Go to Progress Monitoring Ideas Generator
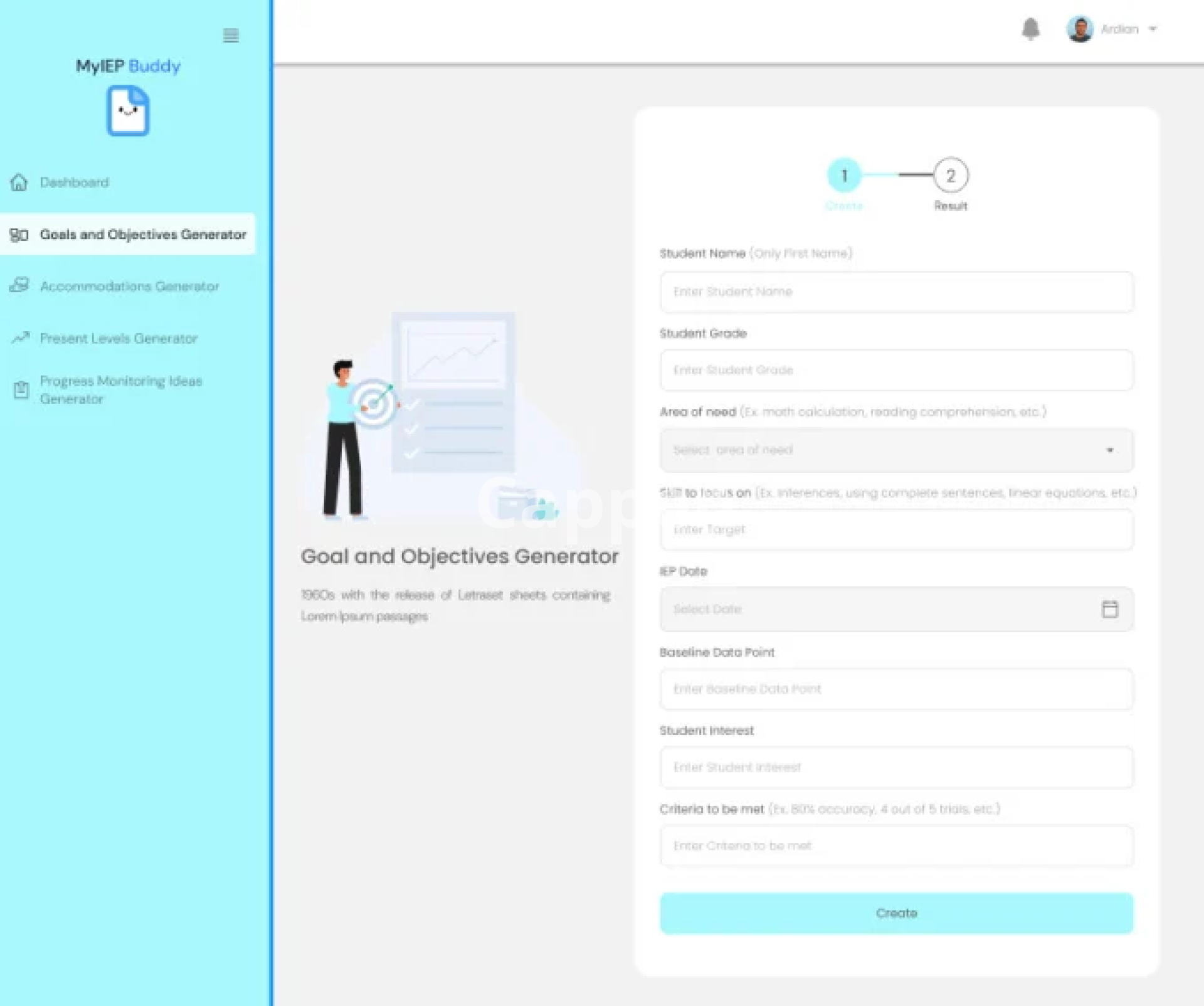 [120, 389]
